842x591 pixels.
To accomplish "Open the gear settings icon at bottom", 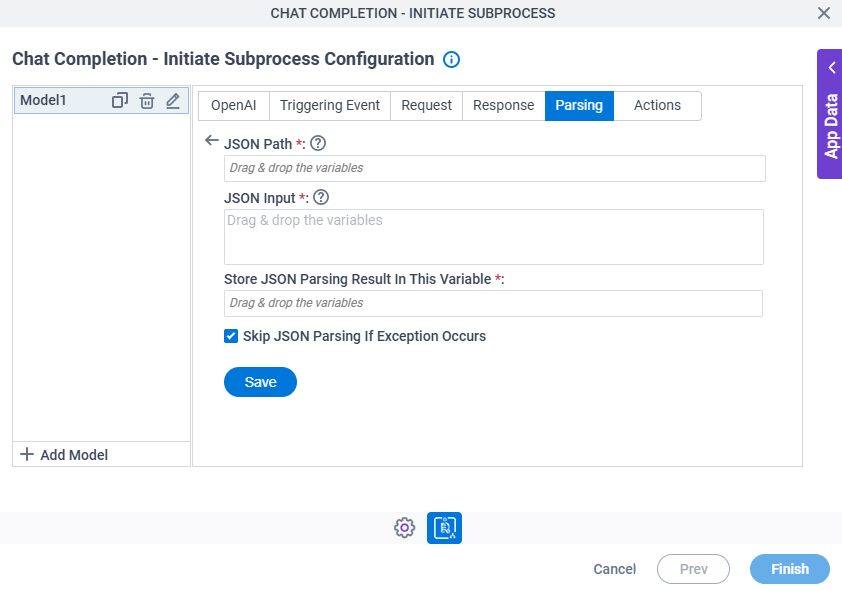I will [404, 528].
